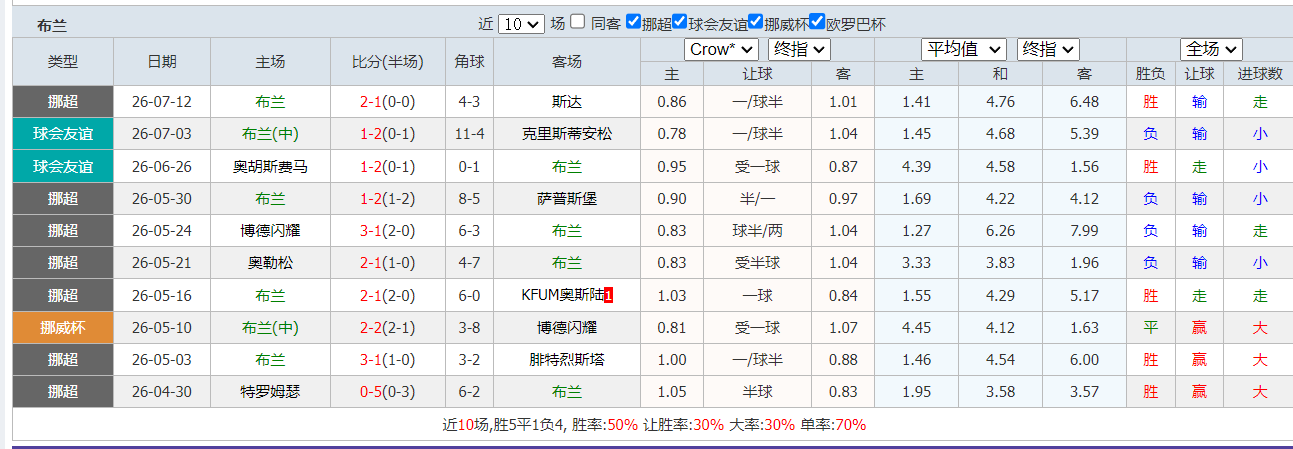This screenshot has height=449, width=1293.
Task: Open the 克里斯蒂安松 team link
Action: point(567,134)
